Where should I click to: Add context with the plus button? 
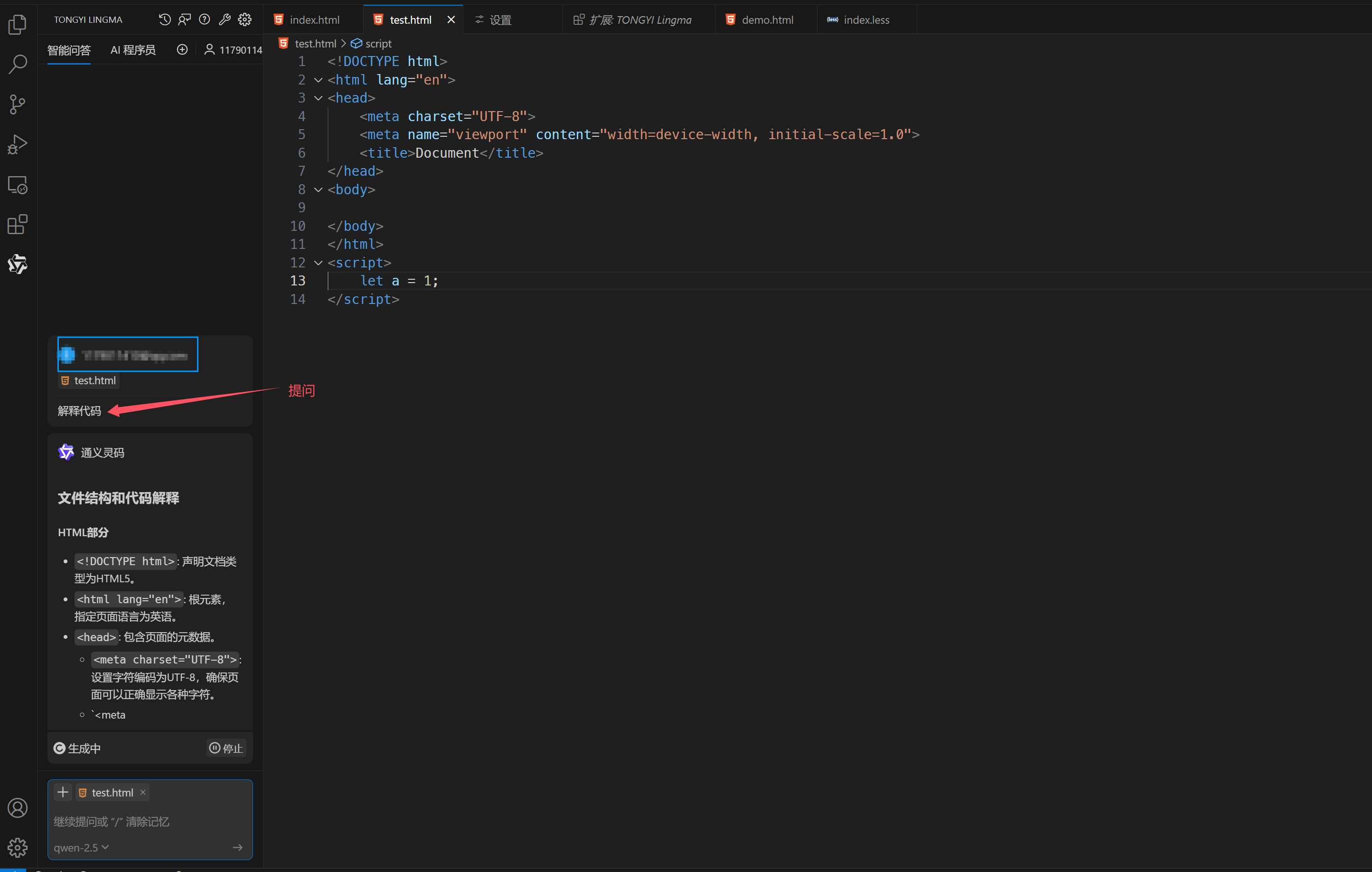point(63,792)
